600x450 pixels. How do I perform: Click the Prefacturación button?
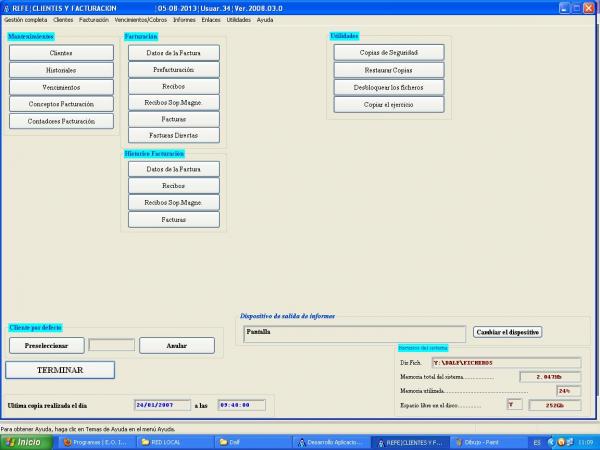click(x=173, y=70)
